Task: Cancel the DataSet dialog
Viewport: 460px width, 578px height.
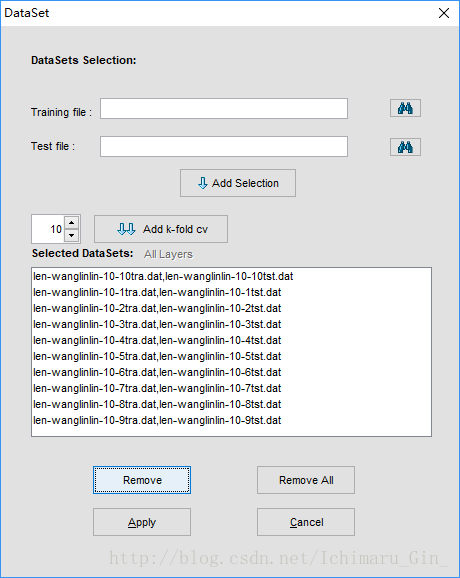Action: [x=306, y=522]
